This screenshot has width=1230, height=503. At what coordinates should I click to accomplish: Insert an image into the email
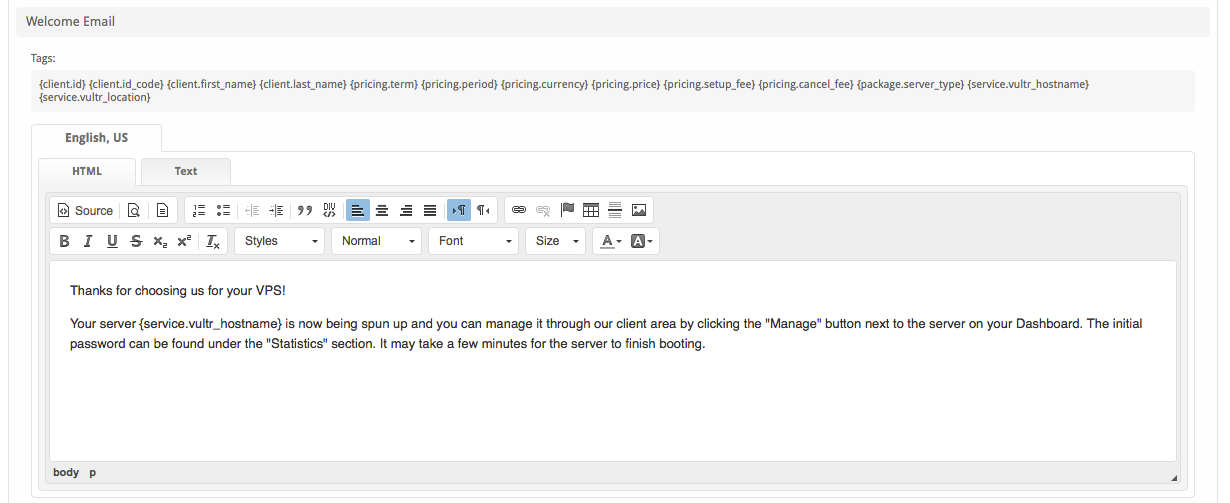(639, 210)
